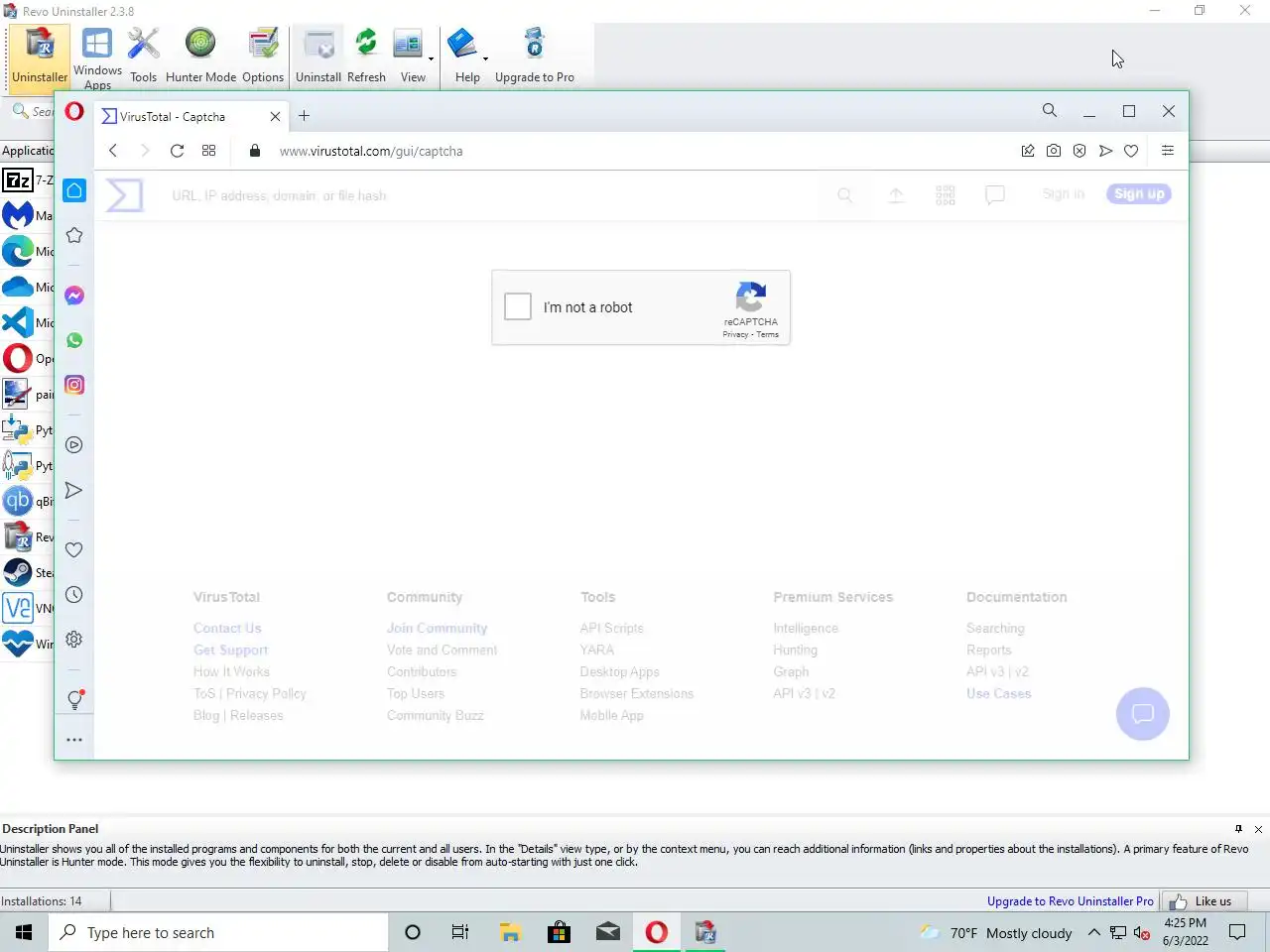Go back in Opera browser
This screenshot has height=952, width=1270.
coord(113,151)
